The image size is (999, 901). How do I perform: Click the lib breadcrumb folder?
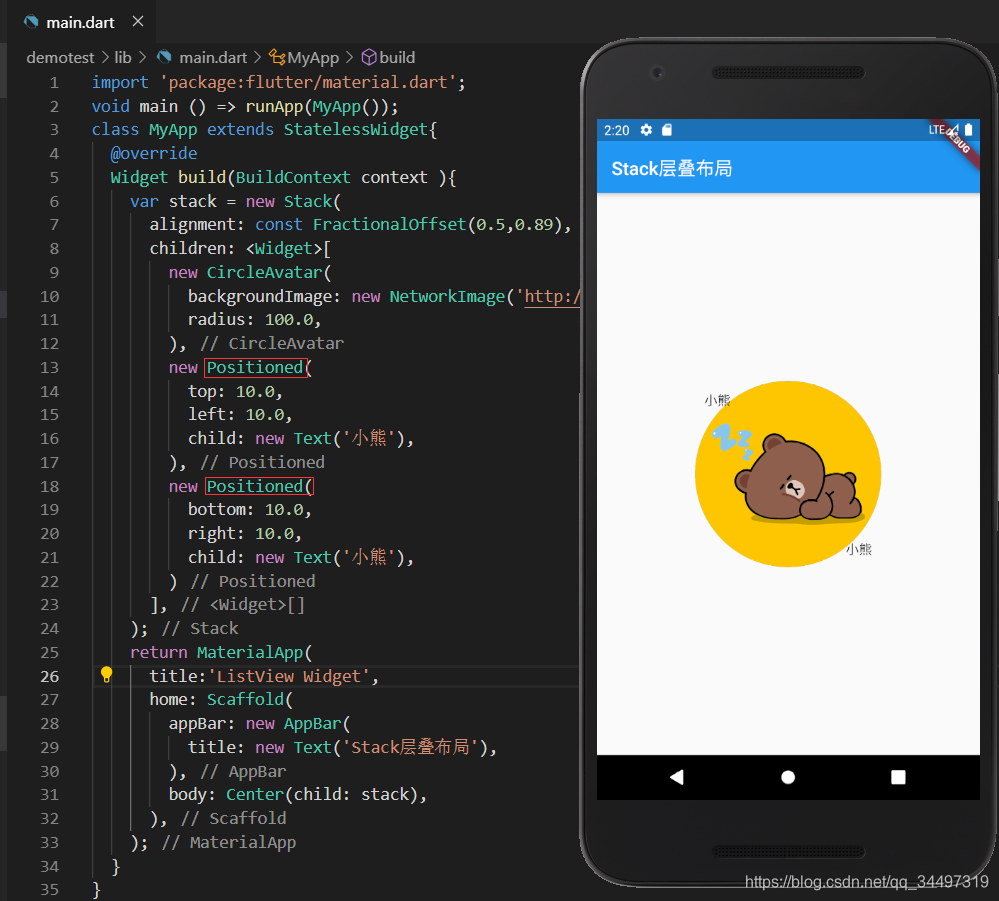pyautogui.click(x=122, y=57)
